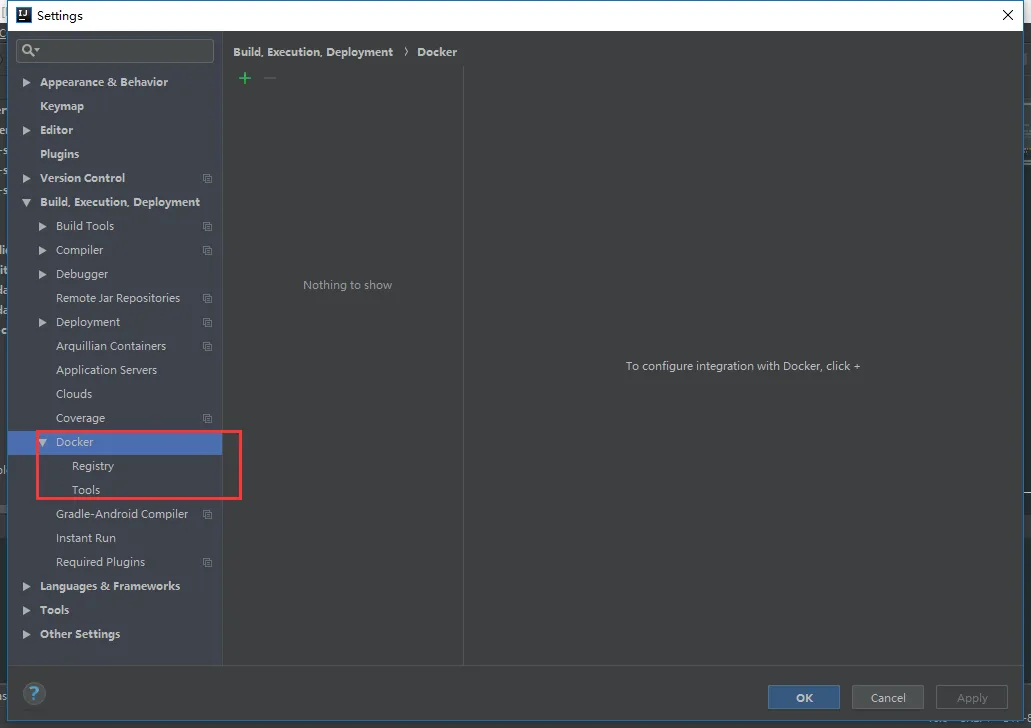Click the project-level icon beside Compiler

(207, 251)
